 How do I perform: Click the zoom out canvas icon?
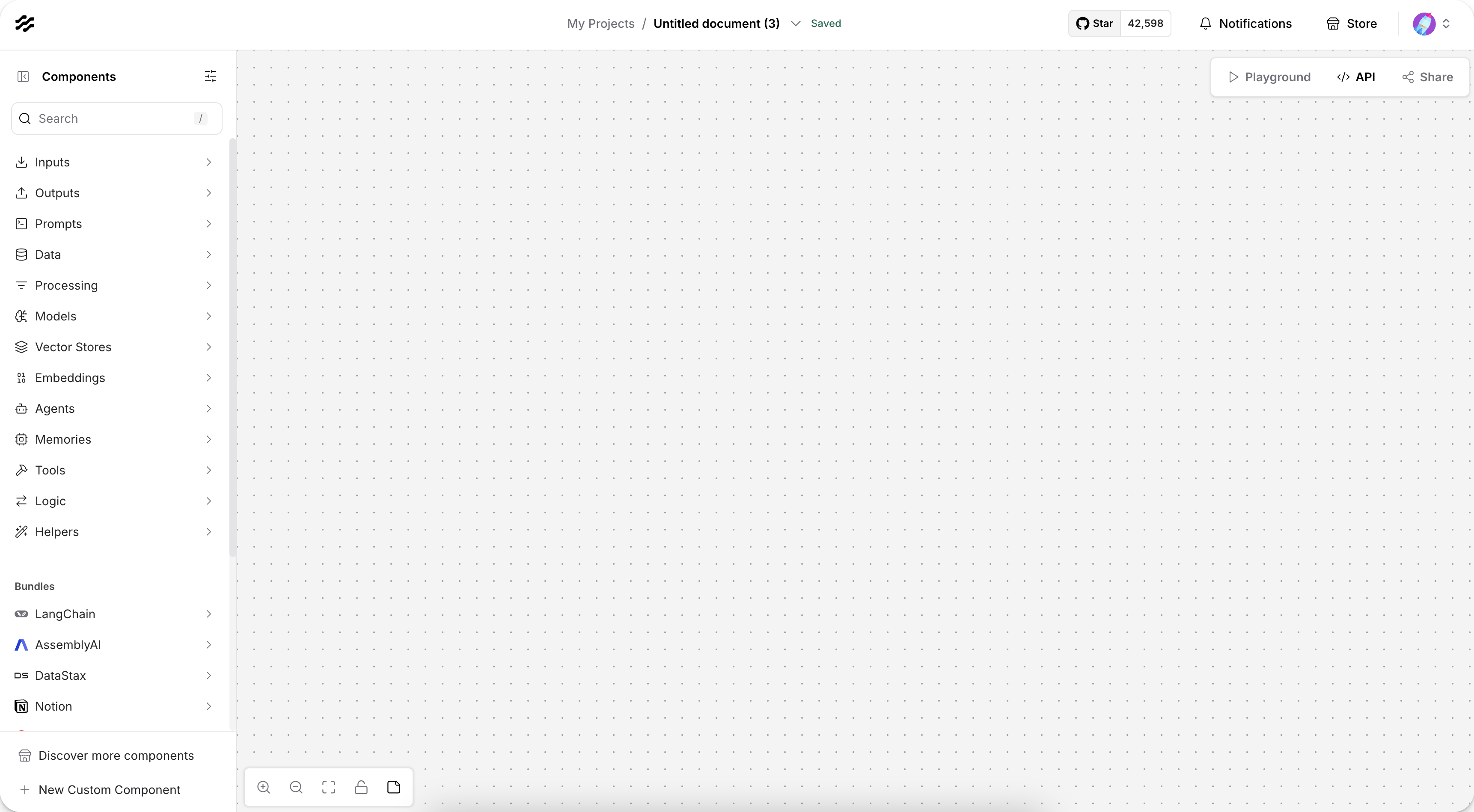[x=296, y=788]
